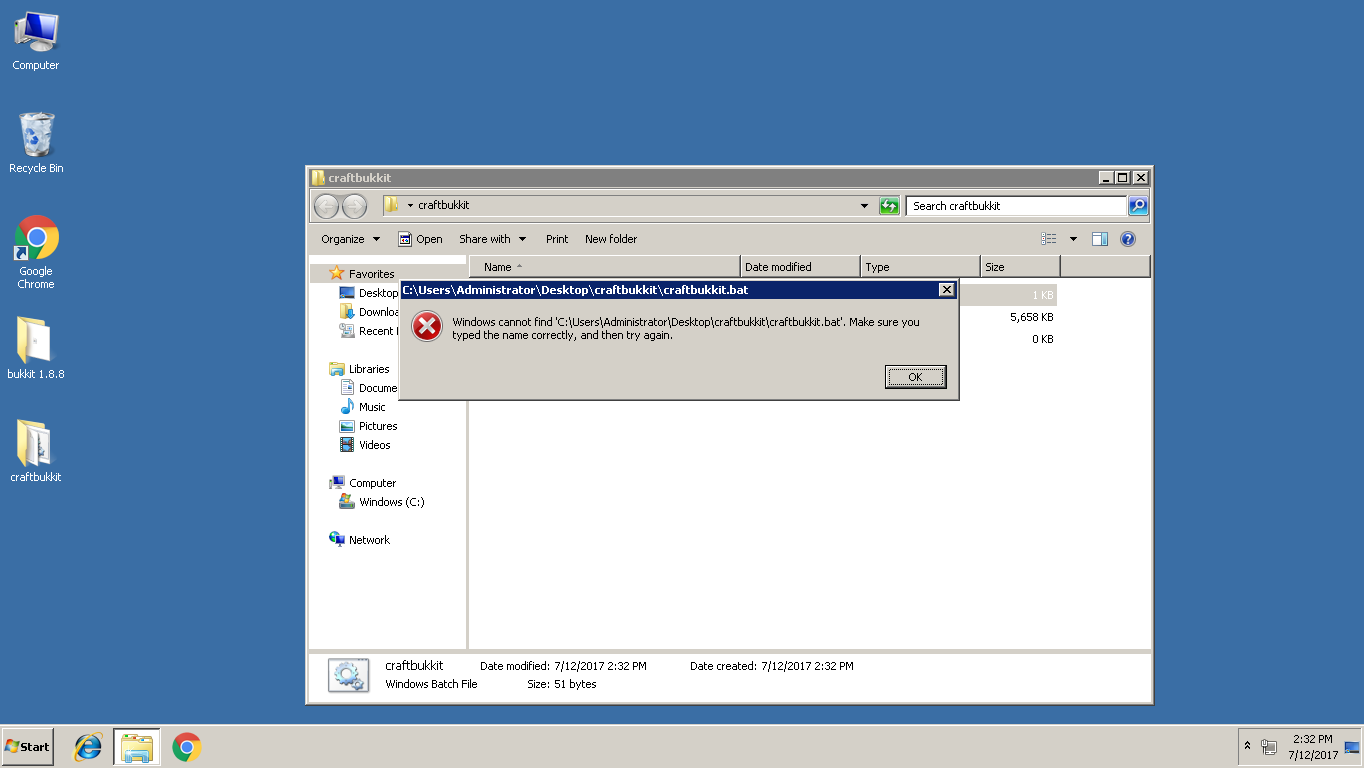Sort files by the Date modified column
Screen dimensions: 1364x768
tap(800, 267)
